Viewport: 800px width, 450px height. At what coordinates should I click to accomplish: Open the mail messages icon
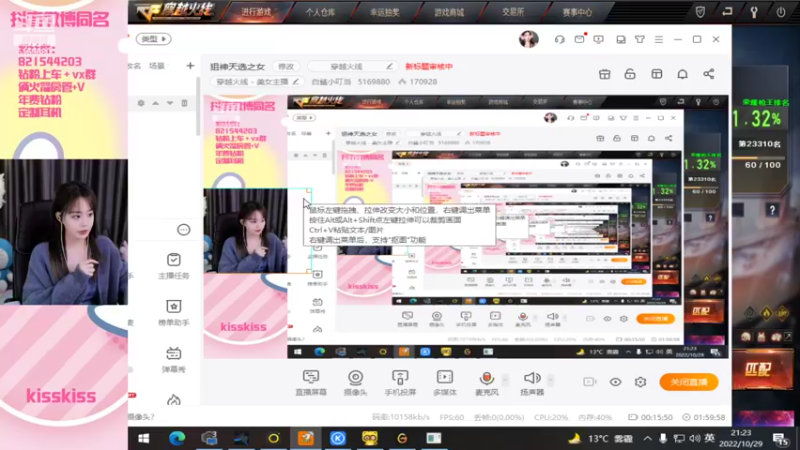pos(580,39)
